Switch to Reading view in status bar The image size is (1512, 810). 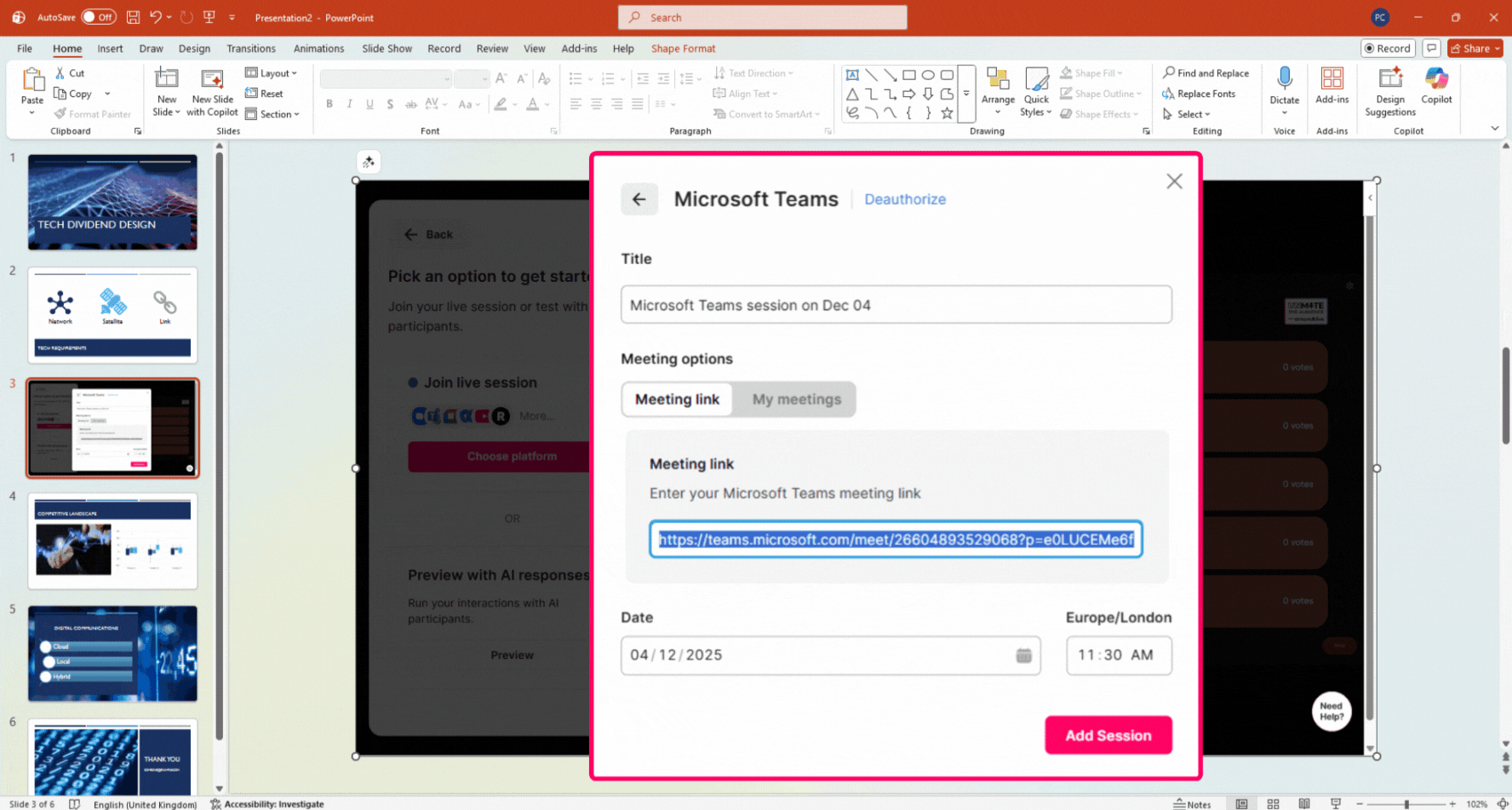pyautogui.click(x=1304, y=803)
